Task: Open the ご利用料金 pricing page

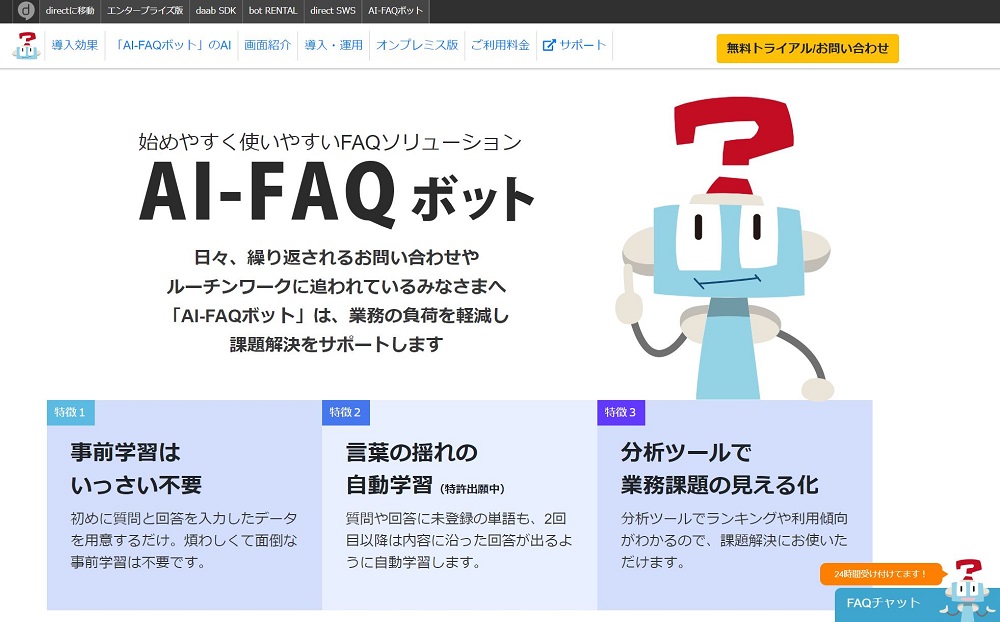Action: [500, 46]
